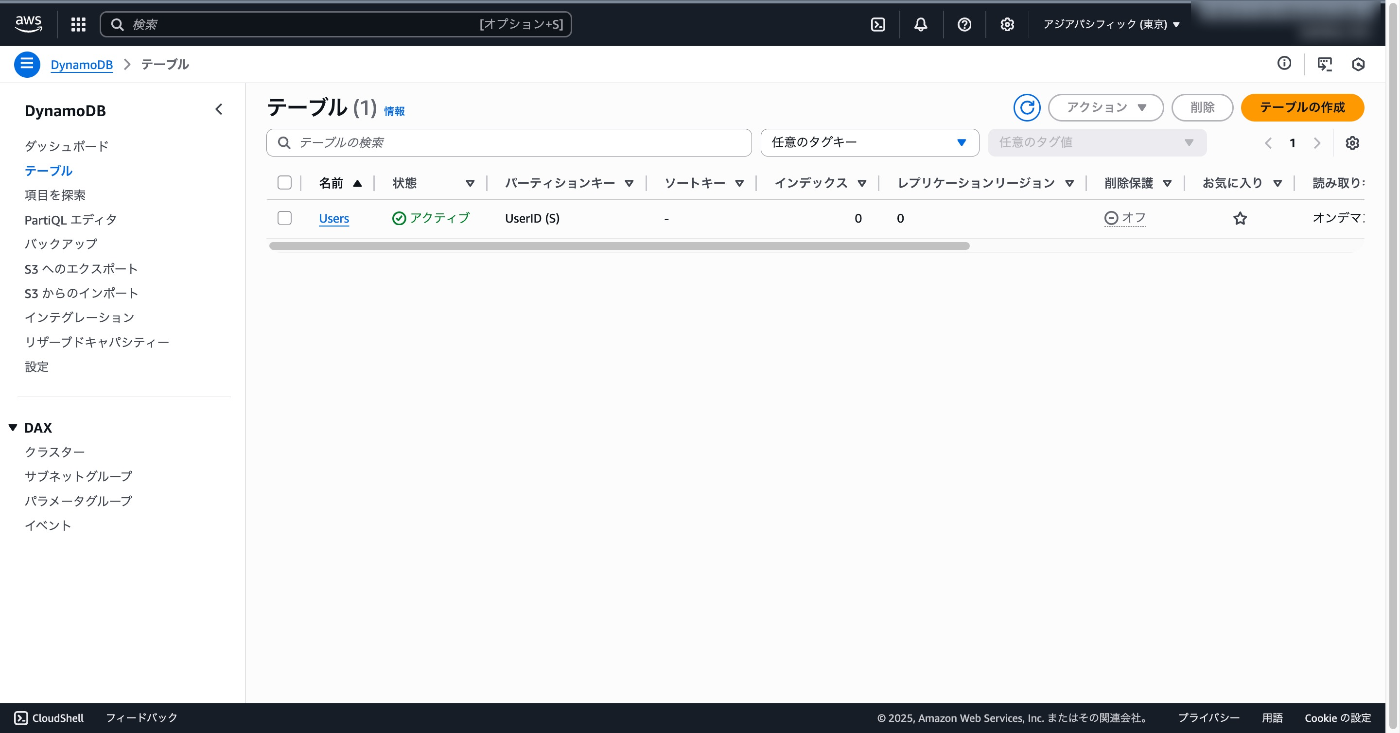Click the info circle icon in breadcrumb bar
Image resolution: width=1400 pixels, height=733 pixels.
coord(1284,64)
